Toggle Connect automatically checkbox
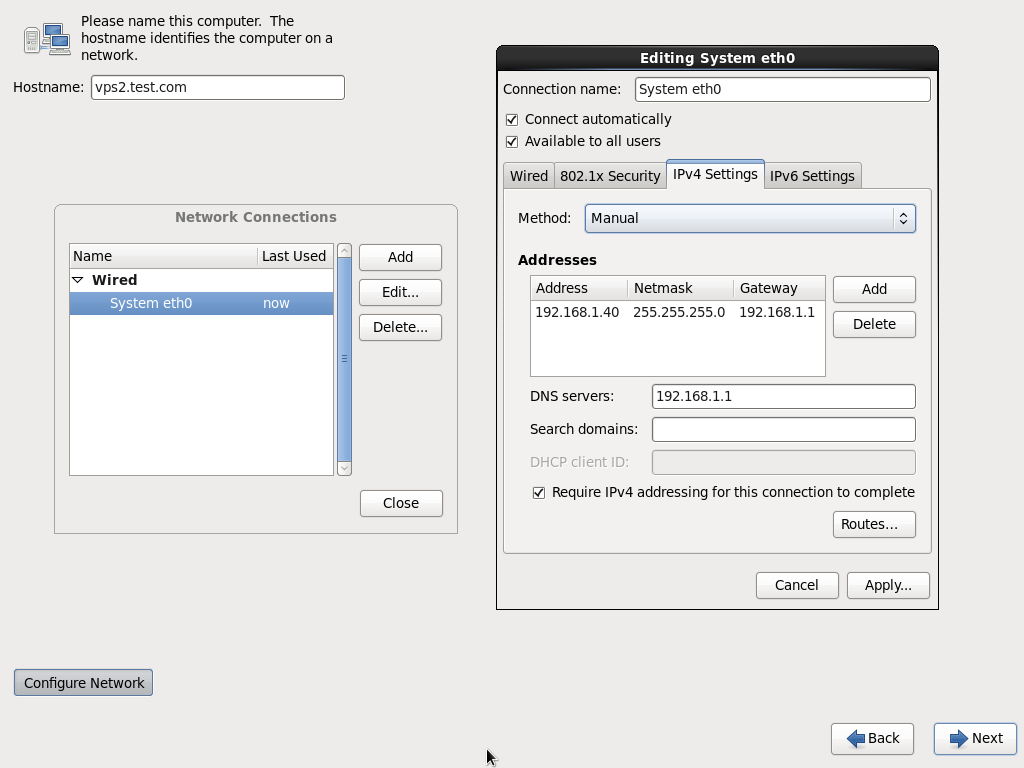 (x=512, y=119)
